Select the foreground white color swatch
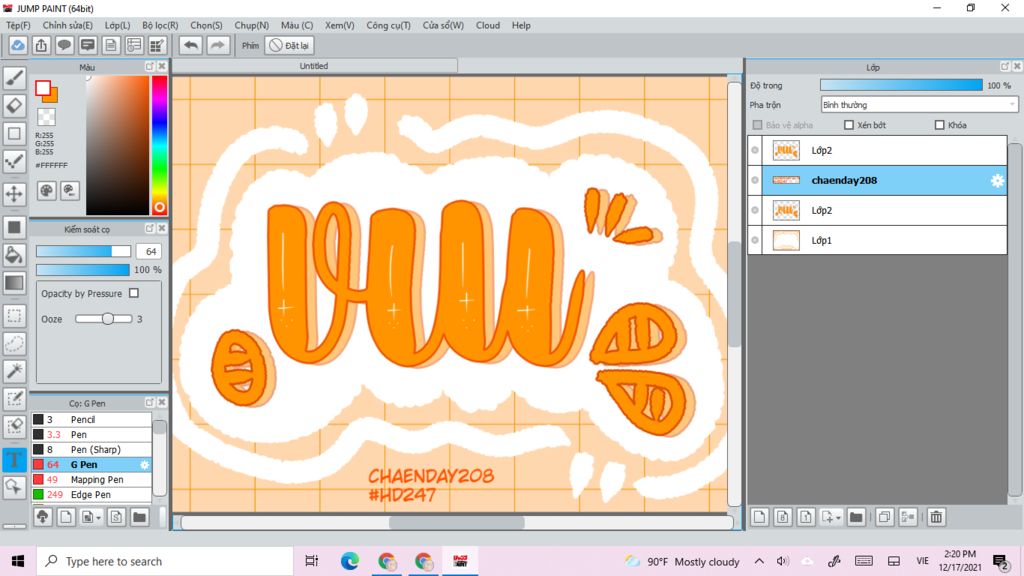The height and width of the screenshot is (576, 1024). 43,88
